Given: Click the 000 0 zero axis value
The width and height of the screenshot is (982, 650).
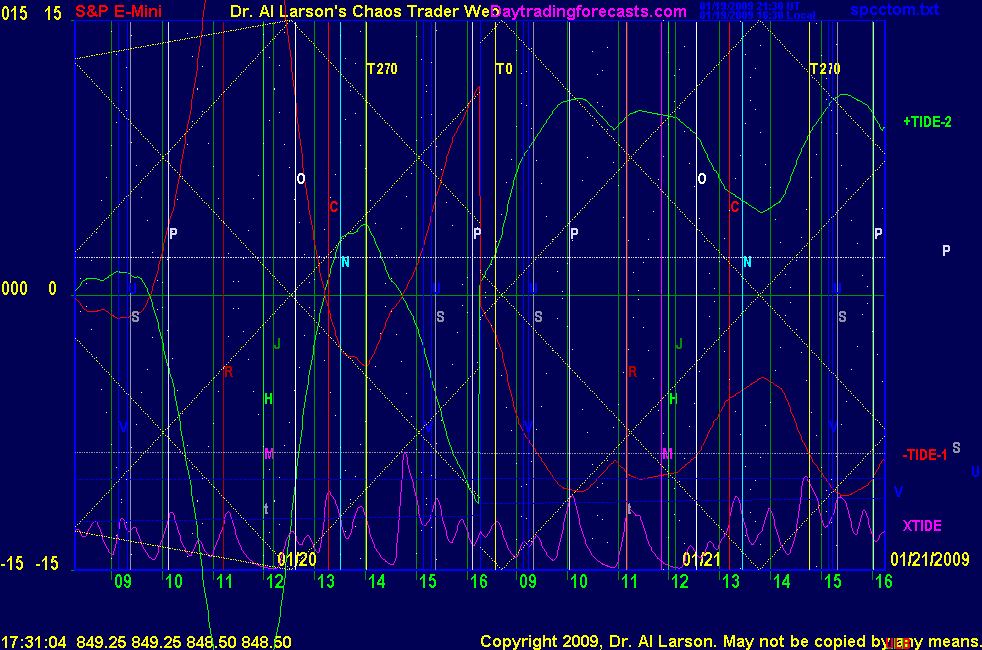Looking at the screenshot, I should pyautogui.click(x=29, y=289).
